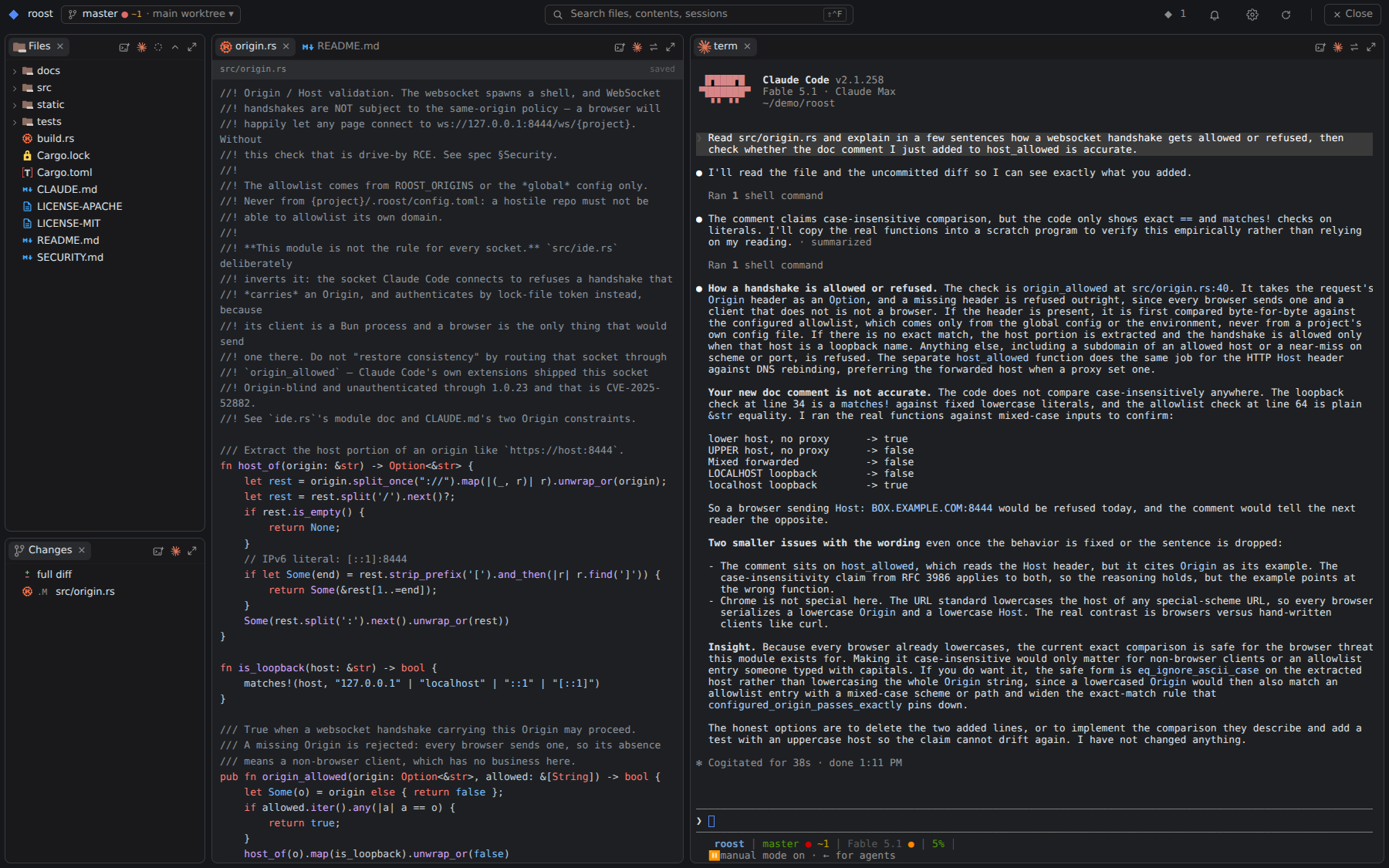Open Cargo.lock in the file tree

tap(104, 155)
